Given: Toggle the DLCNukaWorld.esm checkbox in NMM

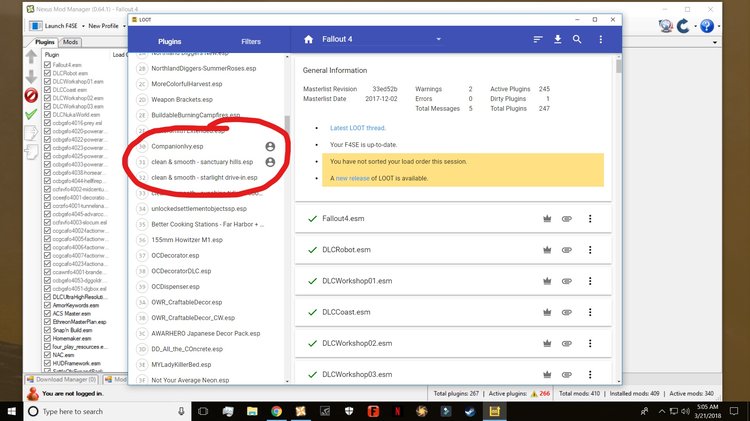Looking at the screenshot, I should pyautogui.click(x=47, y=114).
